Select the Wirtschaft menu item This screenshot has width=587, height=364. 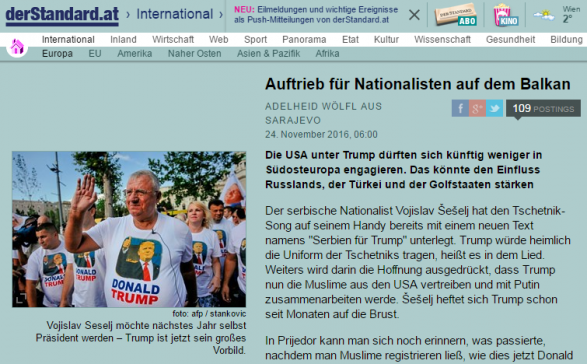click(173, 39)
